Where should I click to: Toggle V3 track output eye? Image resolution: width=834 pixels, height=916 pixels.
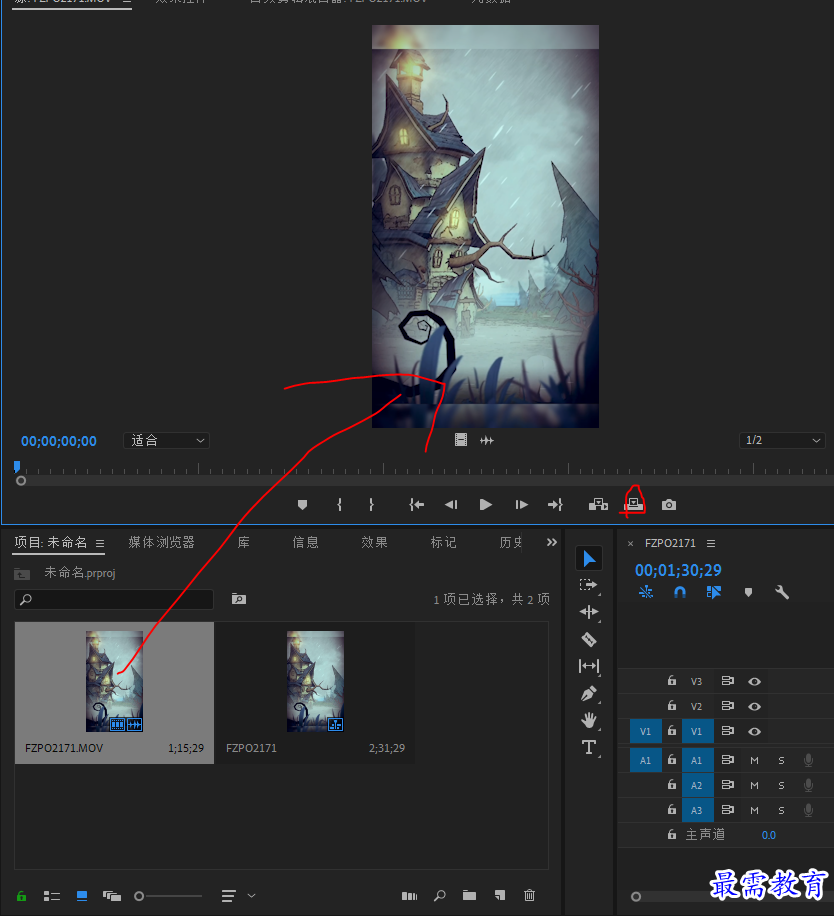click(755, 681)
